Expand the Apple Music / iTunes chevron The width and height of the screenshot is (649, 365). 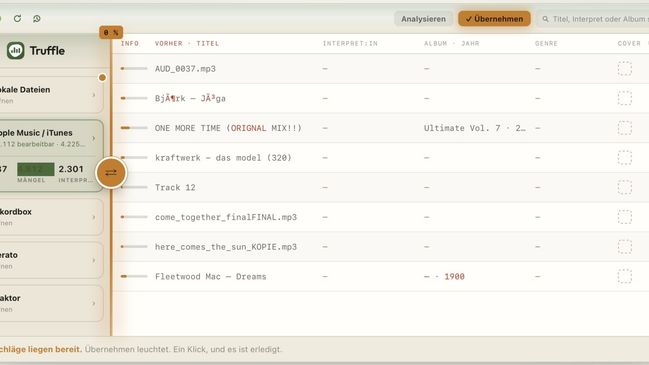[94, 138]
